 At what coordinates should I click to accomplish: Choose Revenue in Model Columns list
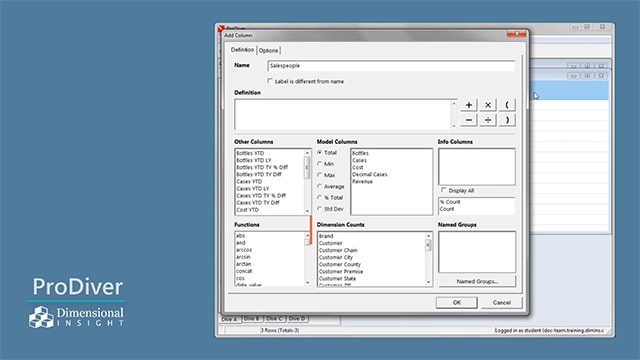click(x=362, y=181)
